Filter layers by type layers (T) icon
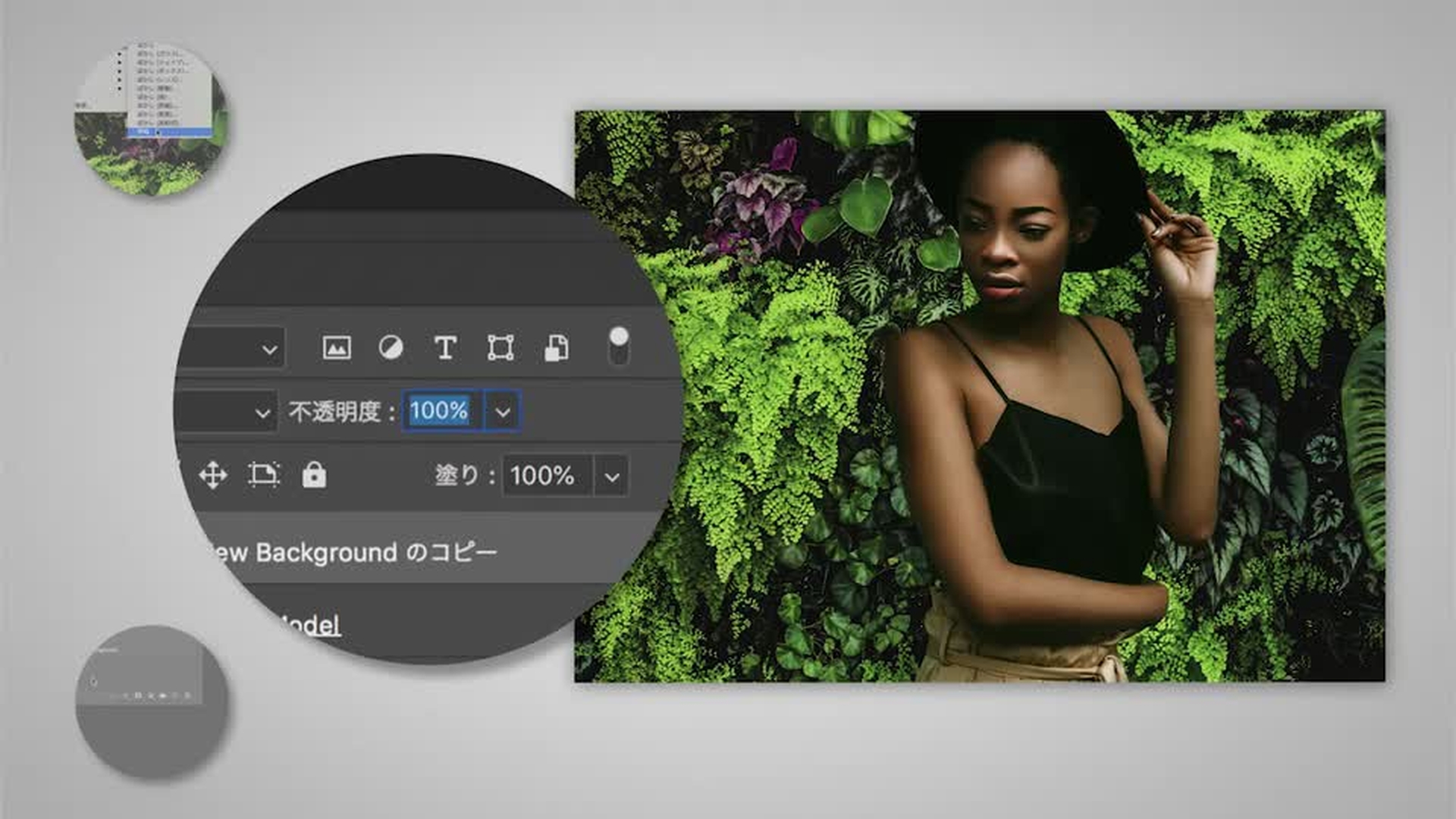 (x=445, y=348)
